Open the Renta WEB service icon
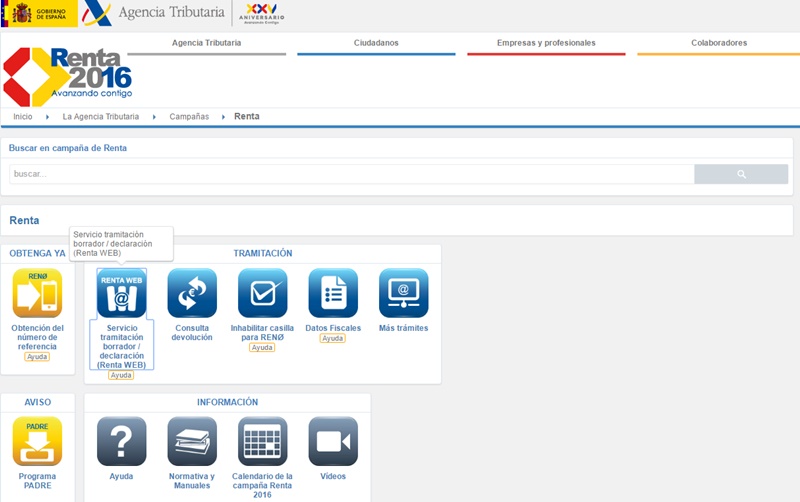 point(121,293)
